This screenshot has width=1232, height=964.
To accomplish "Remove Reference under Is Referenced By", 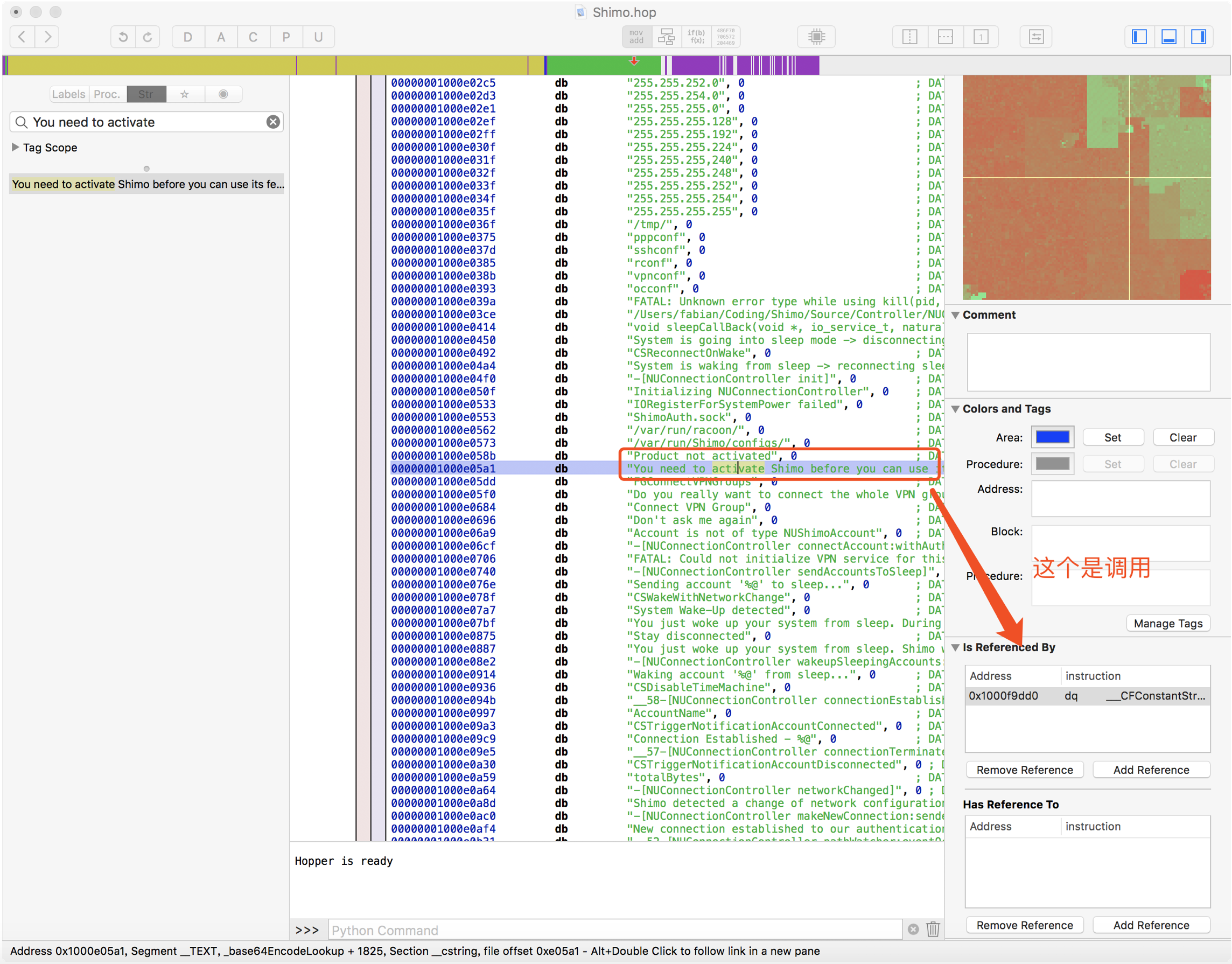I will click(x=1024, y=770).
